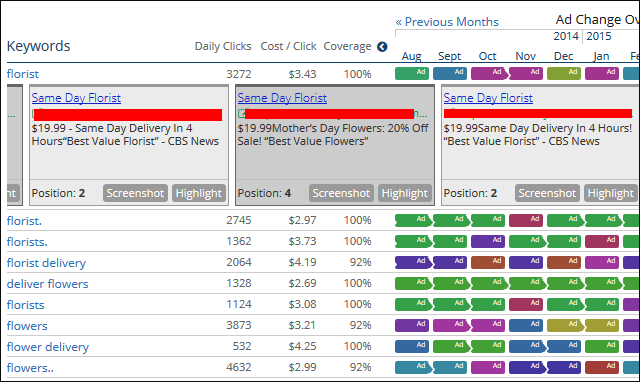This screenshot has height=382, width=640.
Task: Click the green Aug Ad marker for florist
Action: (412, 73)
